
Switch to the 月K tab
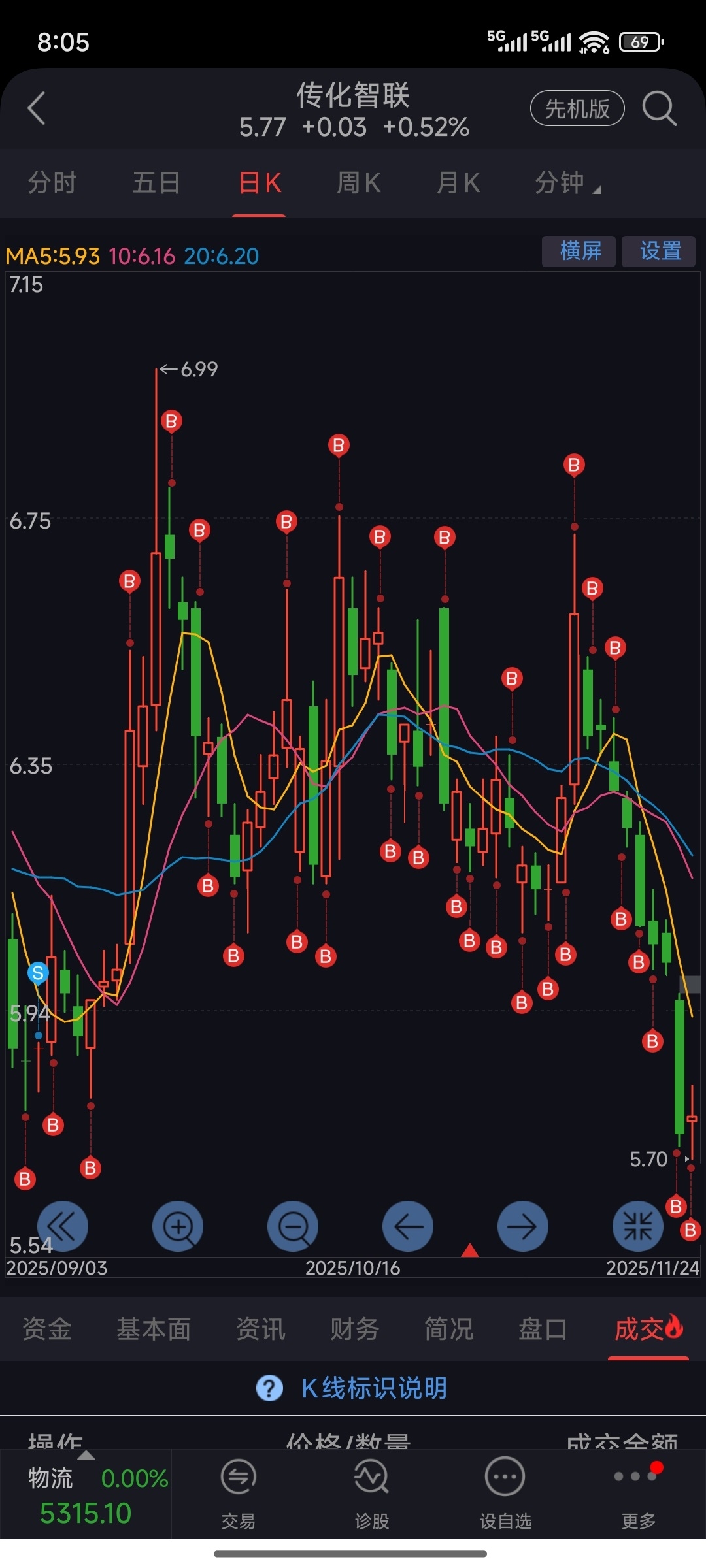(x=458, y=183)
